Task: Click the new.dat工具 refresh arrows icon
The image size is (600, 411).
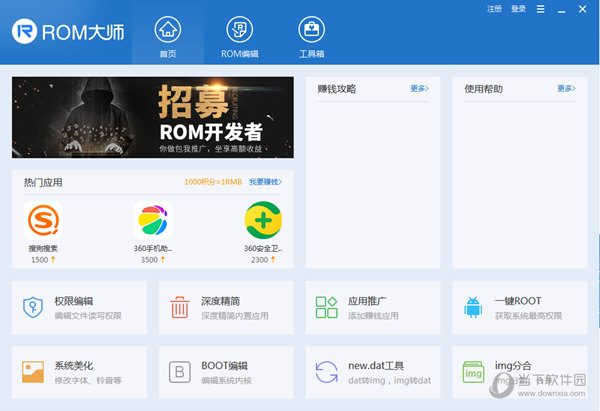Action: [326, 372]
